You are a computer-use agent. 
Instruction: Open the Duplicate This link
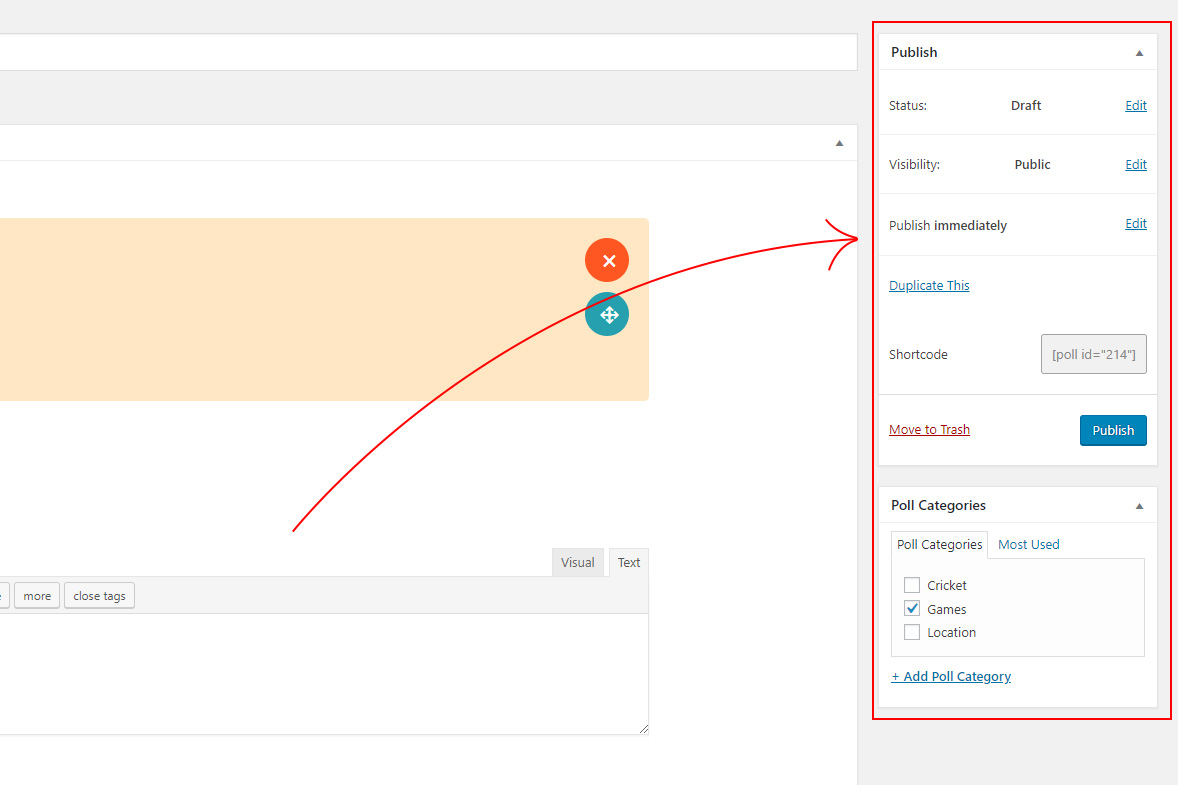coord(929,285)
